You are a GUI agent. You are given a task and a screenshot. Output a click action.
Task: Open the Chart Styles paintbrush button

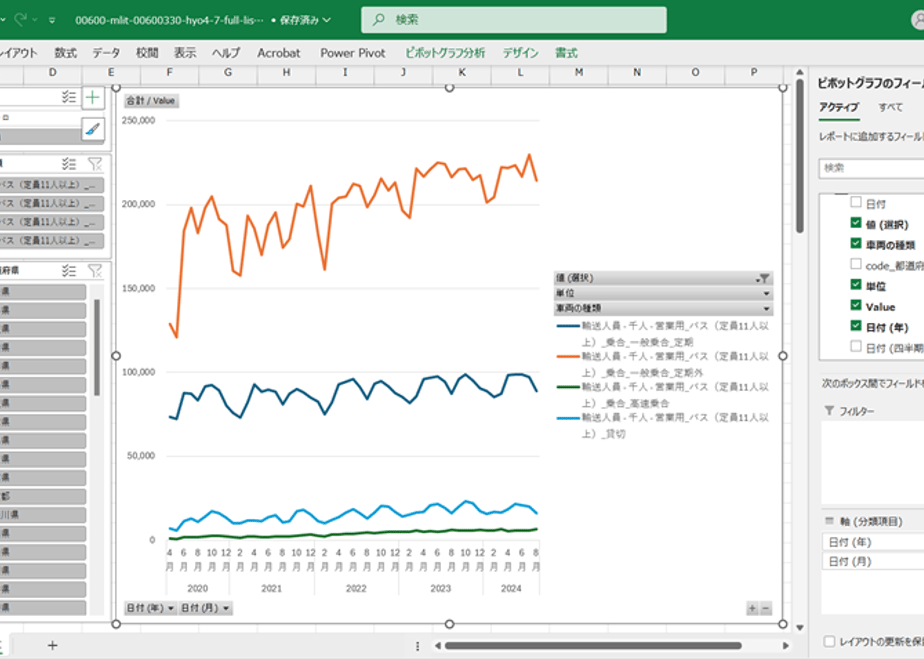point(93,128)
